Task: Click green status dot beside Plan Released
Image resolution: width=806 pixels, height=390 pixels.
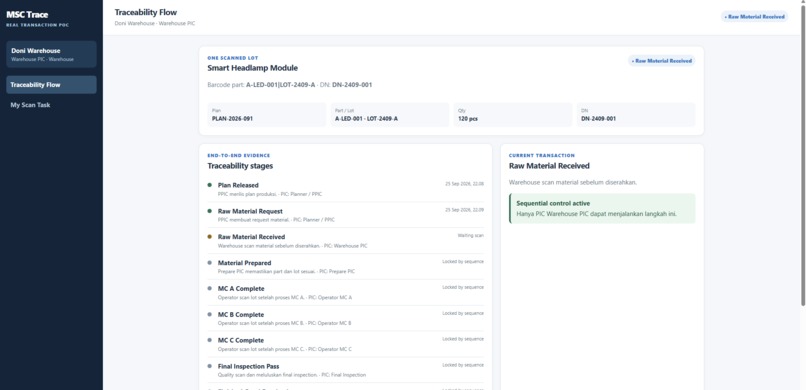Action: [x=210, y=185]
